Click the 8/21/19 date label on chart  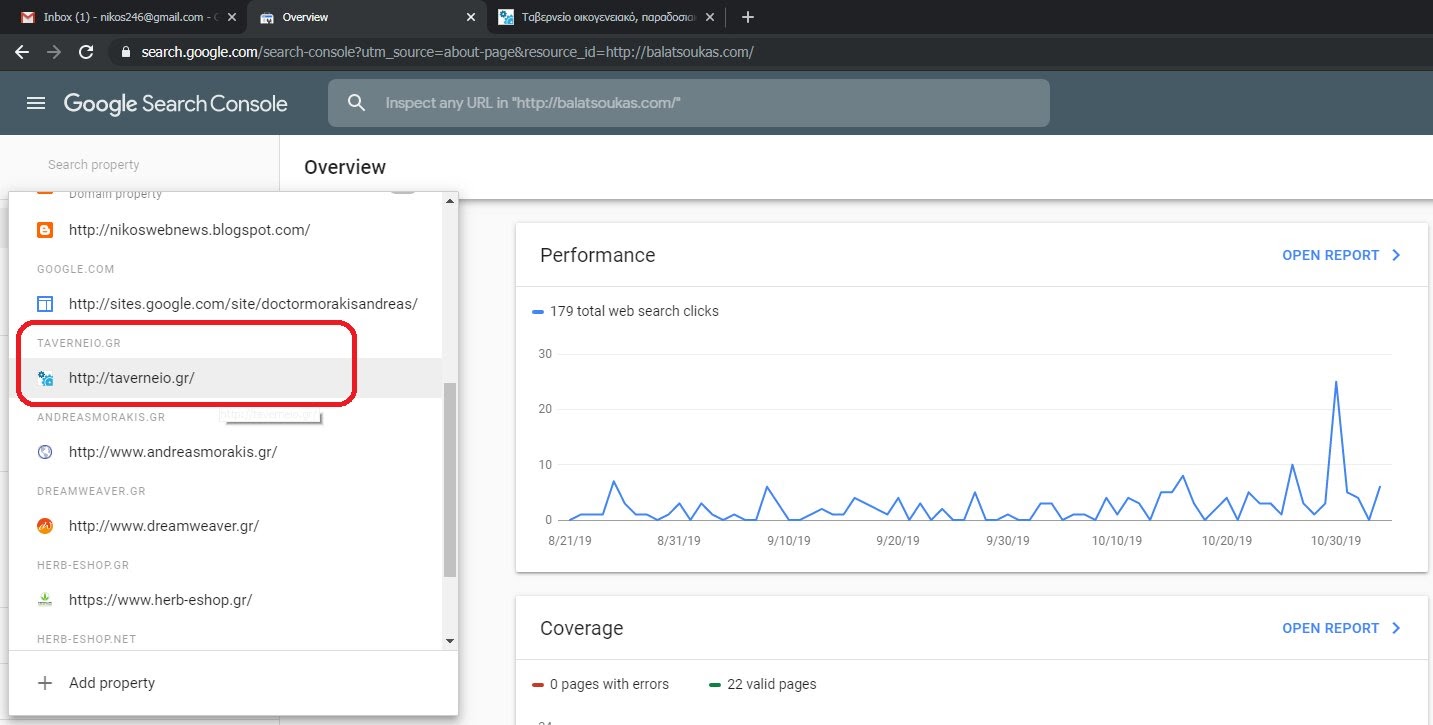click(568, 540)
